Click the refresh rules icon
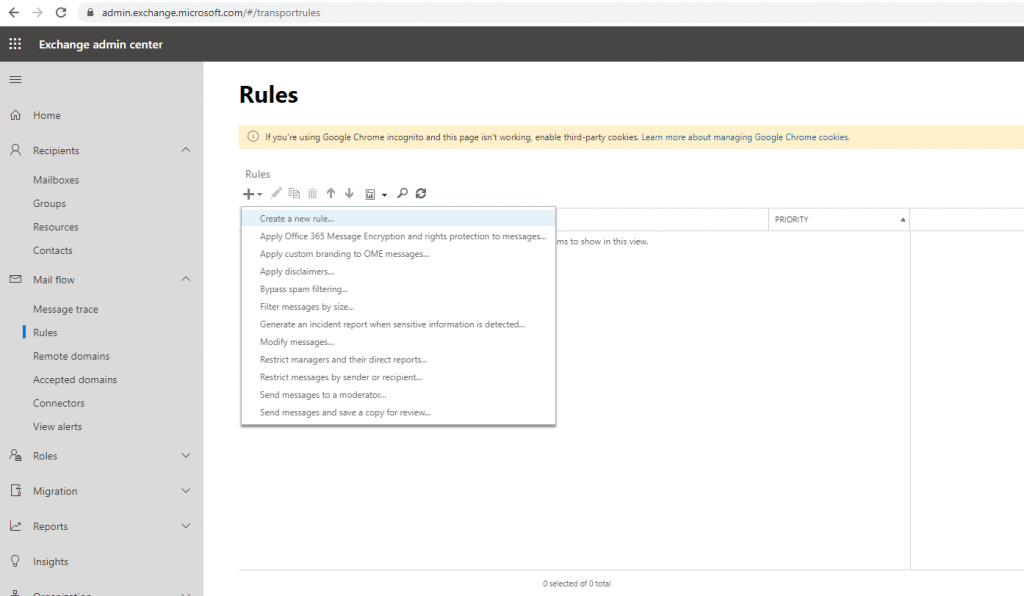Image resolution: width=1024 pixels, height=596 pixels. tap(421, 193)
